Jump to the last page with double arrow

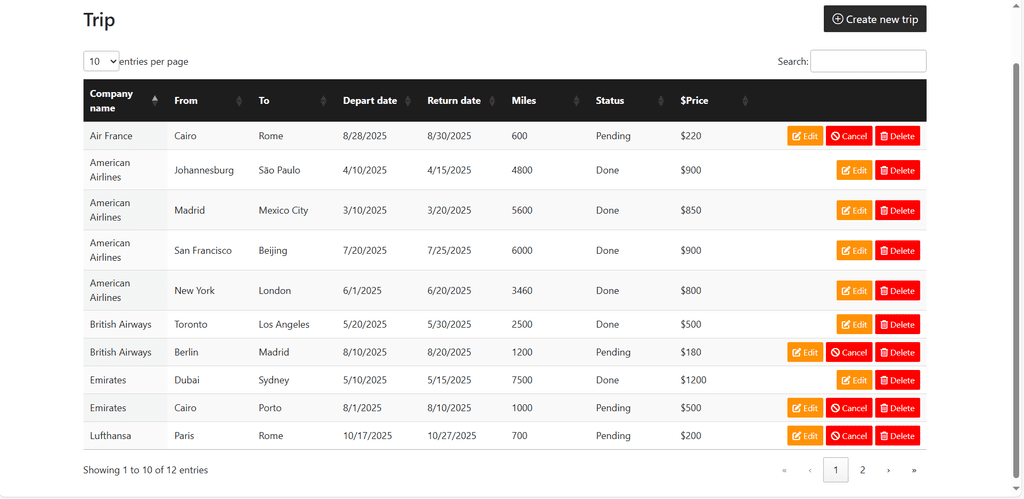[x=913, y=470]
